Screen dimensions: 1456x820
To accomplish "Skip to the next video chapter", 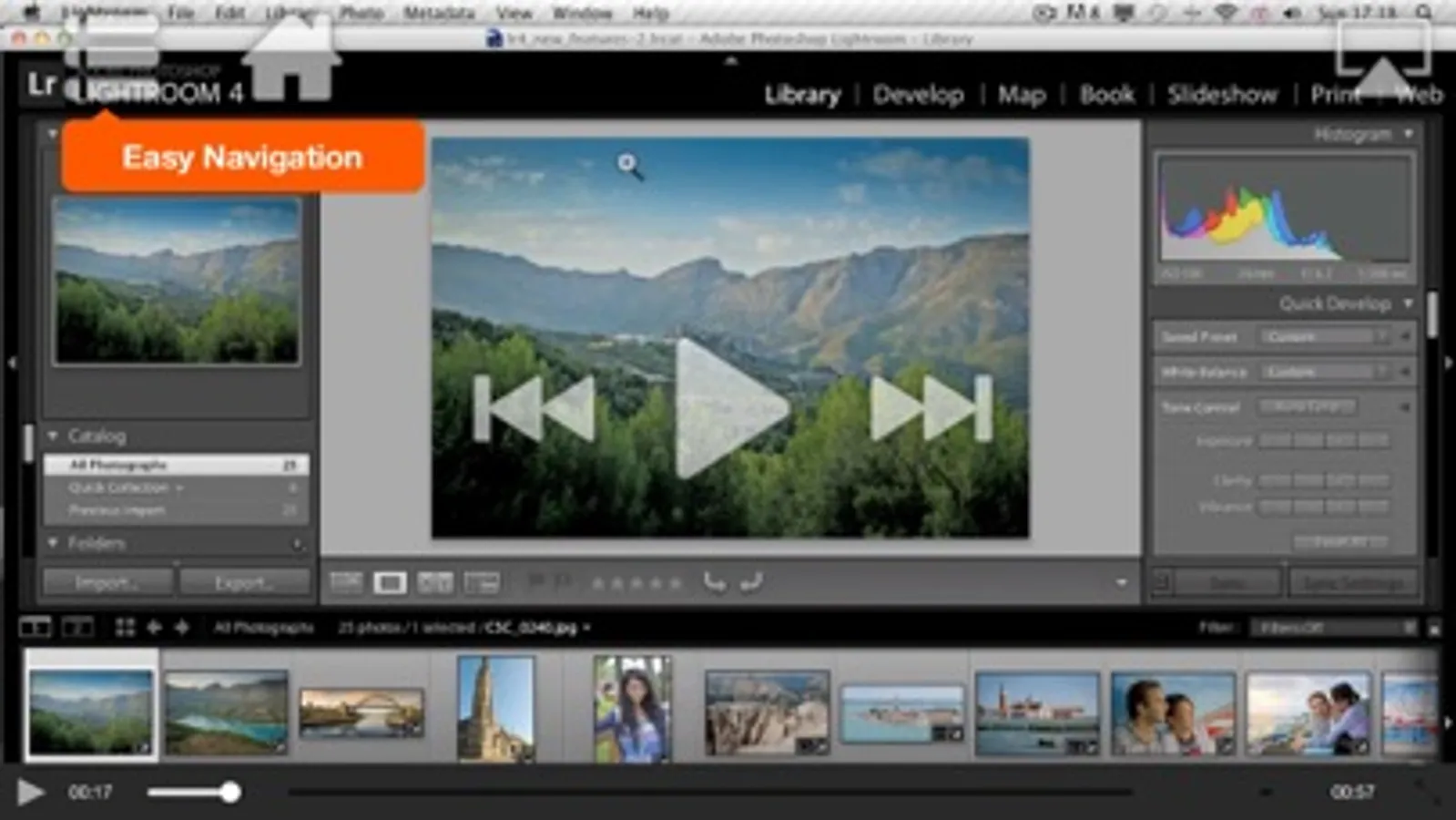I will click(931, 408).
